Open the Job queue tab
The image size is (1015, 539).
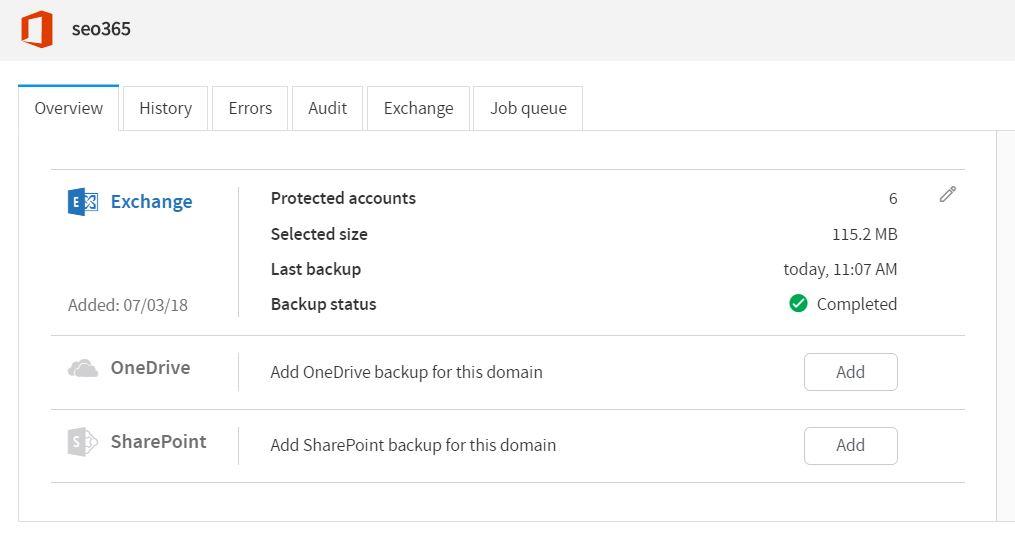click(528, 108)
